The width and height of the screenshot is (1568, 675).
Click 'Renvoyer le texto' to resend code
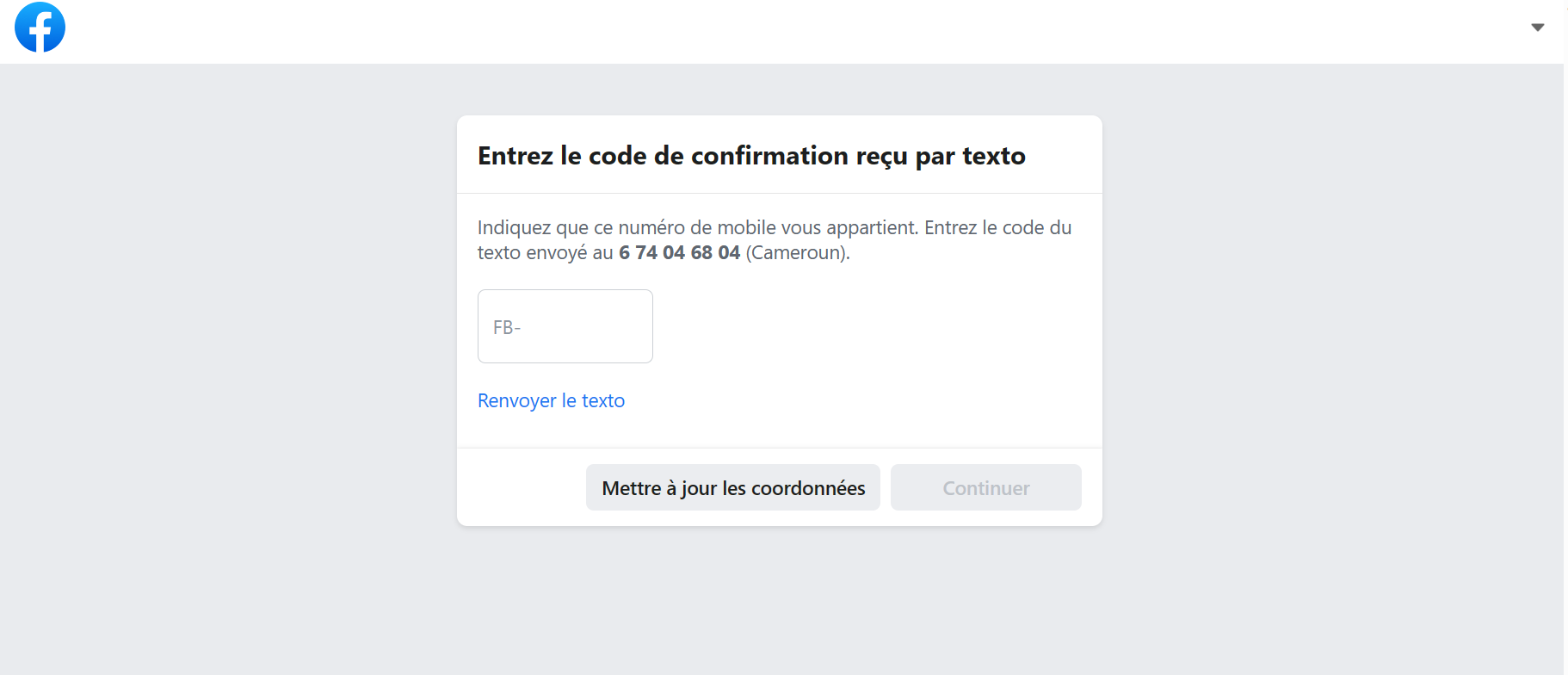(551, 400)
